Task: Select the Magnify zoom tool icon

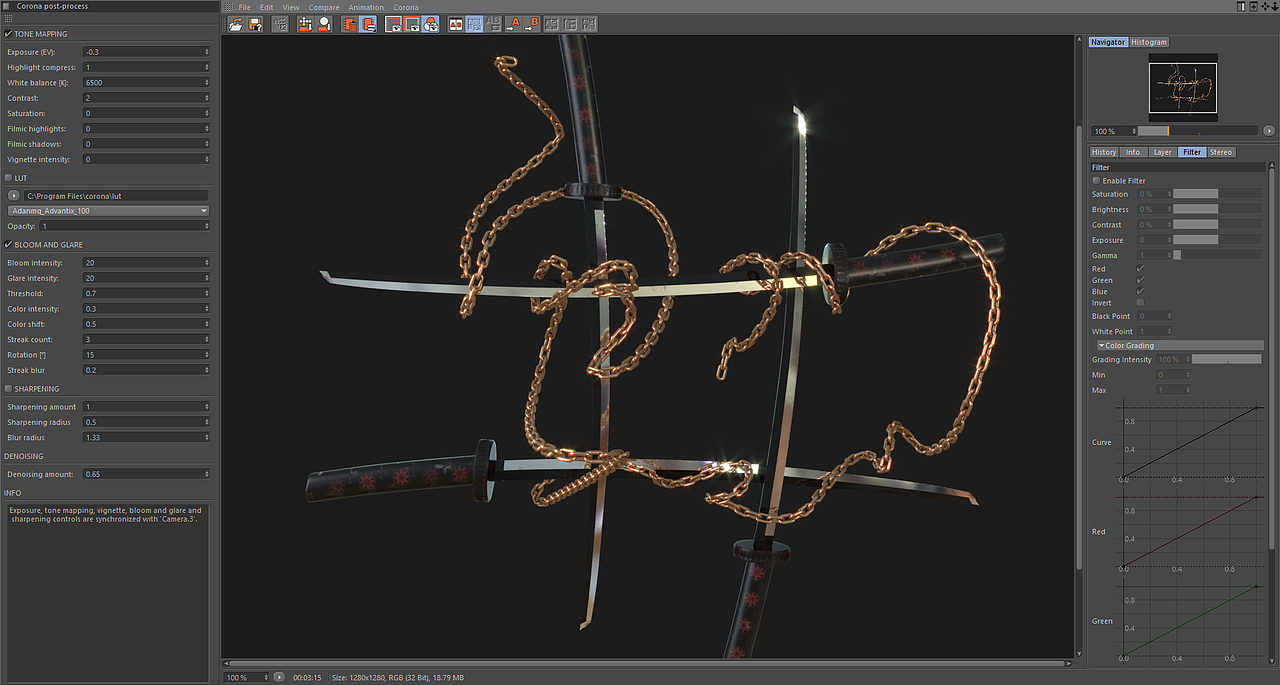Action: point(323,24)
